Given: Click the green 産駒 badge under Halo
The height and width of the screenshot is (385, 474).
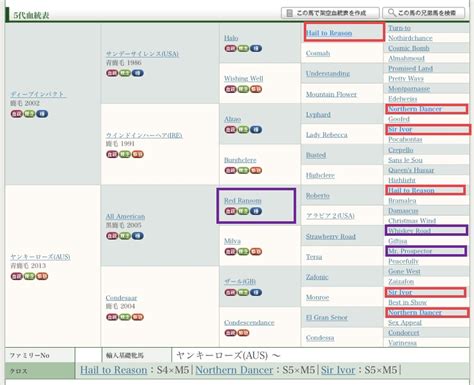Looking at the screenshot, I should pyautogui.click(x=243, y=49).
